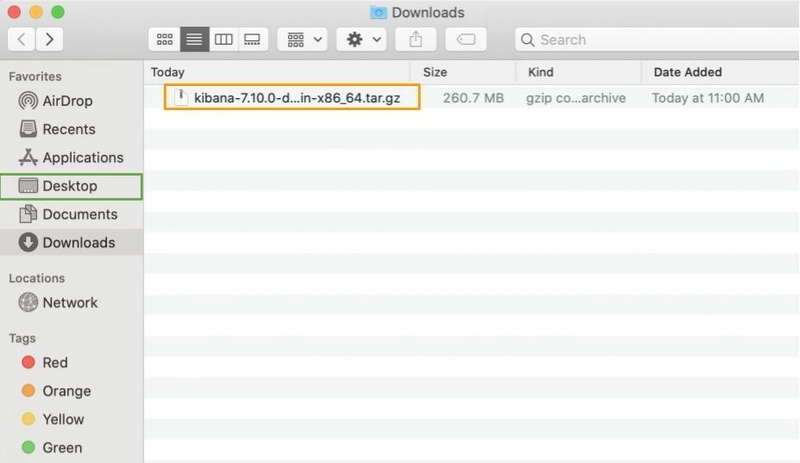Sort by the Kind column header
The height and width of the screenshot is (463, 800).
[x=579, y=72]
